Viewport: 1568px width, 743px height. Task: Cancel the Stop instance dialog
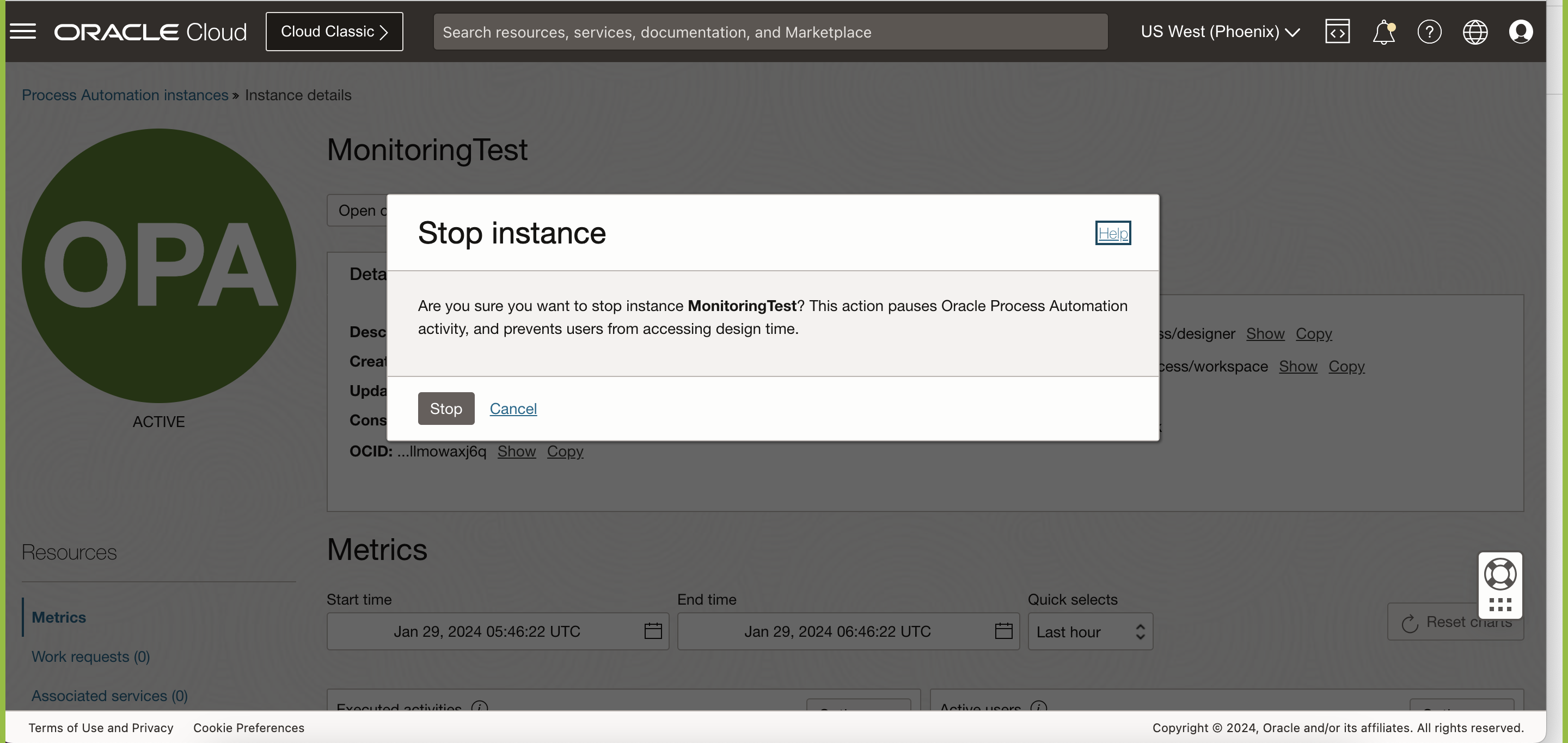pos(512,408)
